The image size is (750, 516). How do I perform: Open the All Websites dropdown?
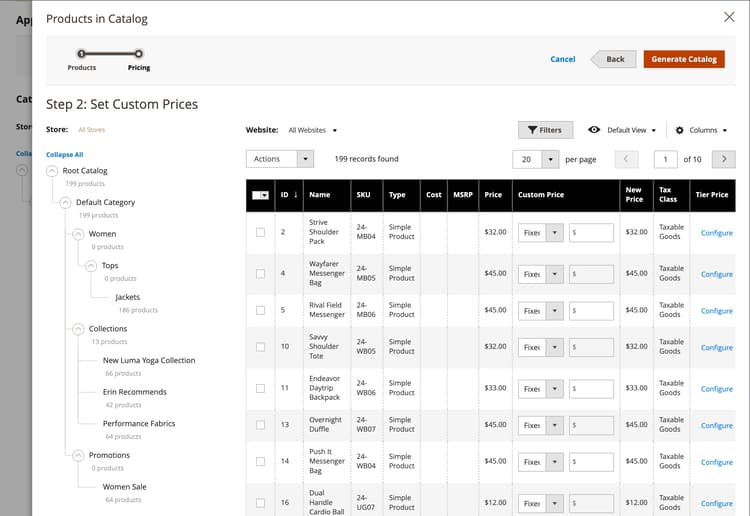click(312, 130)
